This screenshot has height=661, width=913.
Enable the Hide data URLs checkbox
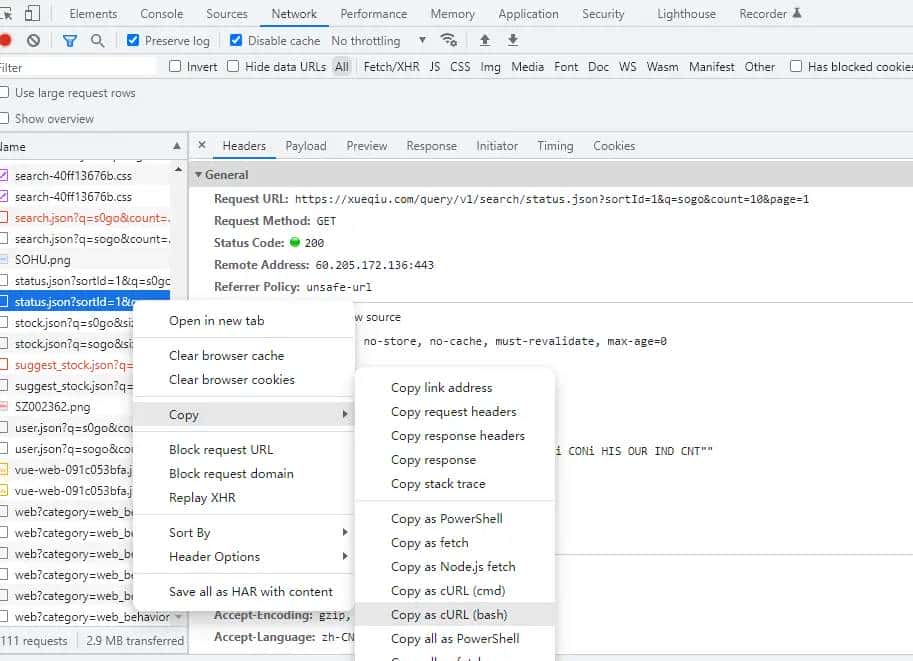point(233,67)
